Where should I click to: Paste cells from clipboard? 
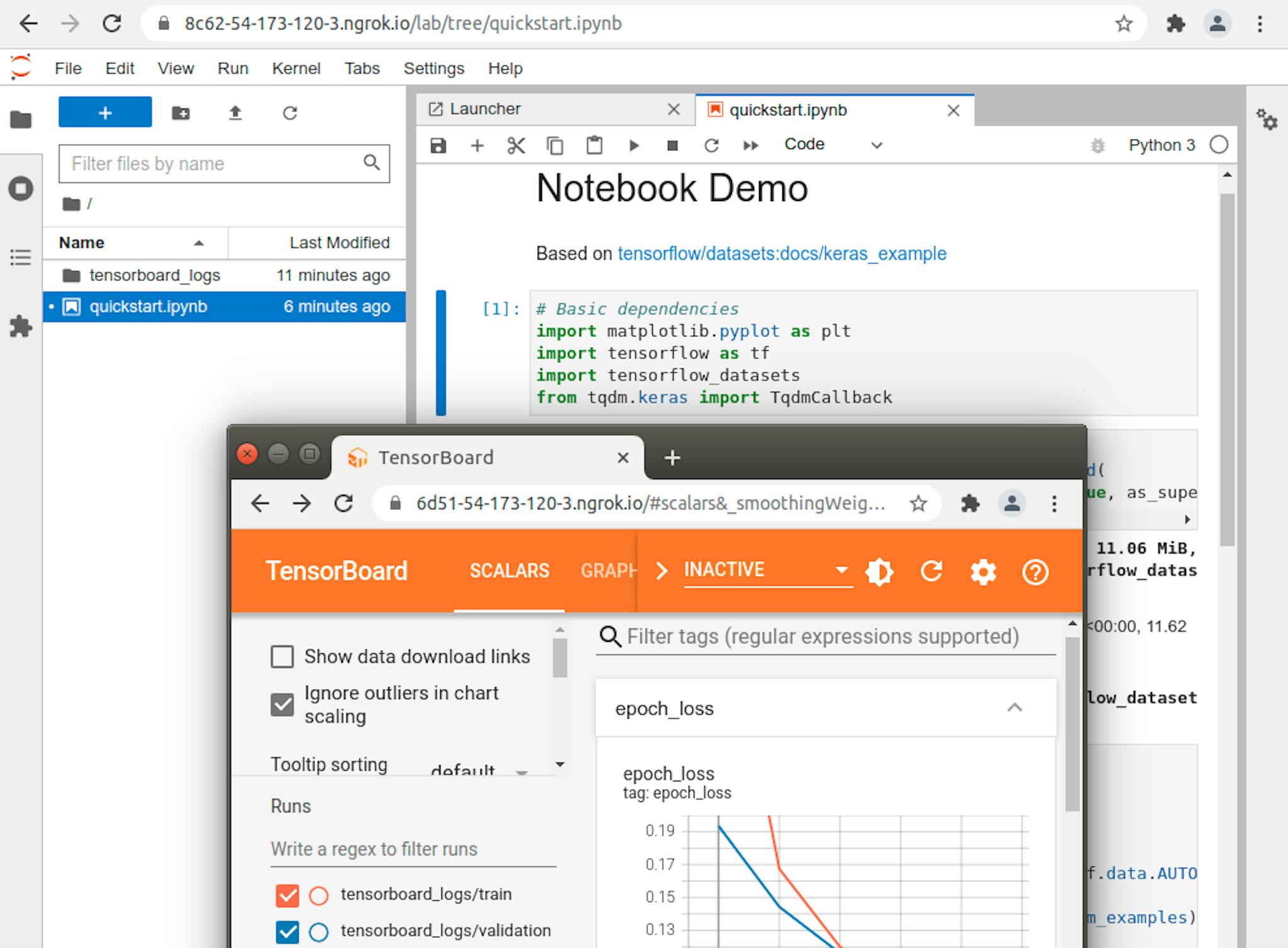[594, 146]
